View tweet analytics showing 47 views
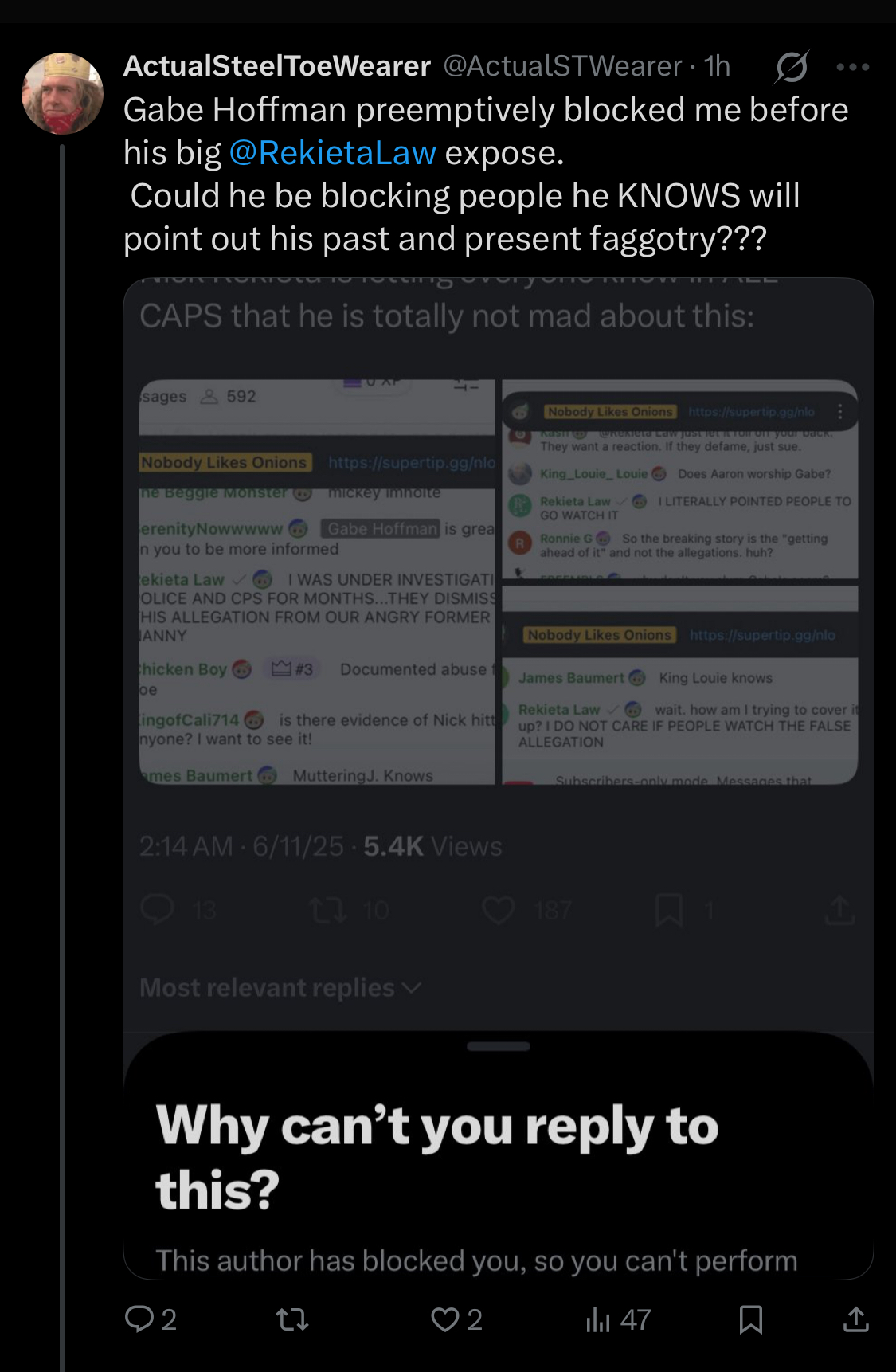896x1372 pixels. (618, 1319)
